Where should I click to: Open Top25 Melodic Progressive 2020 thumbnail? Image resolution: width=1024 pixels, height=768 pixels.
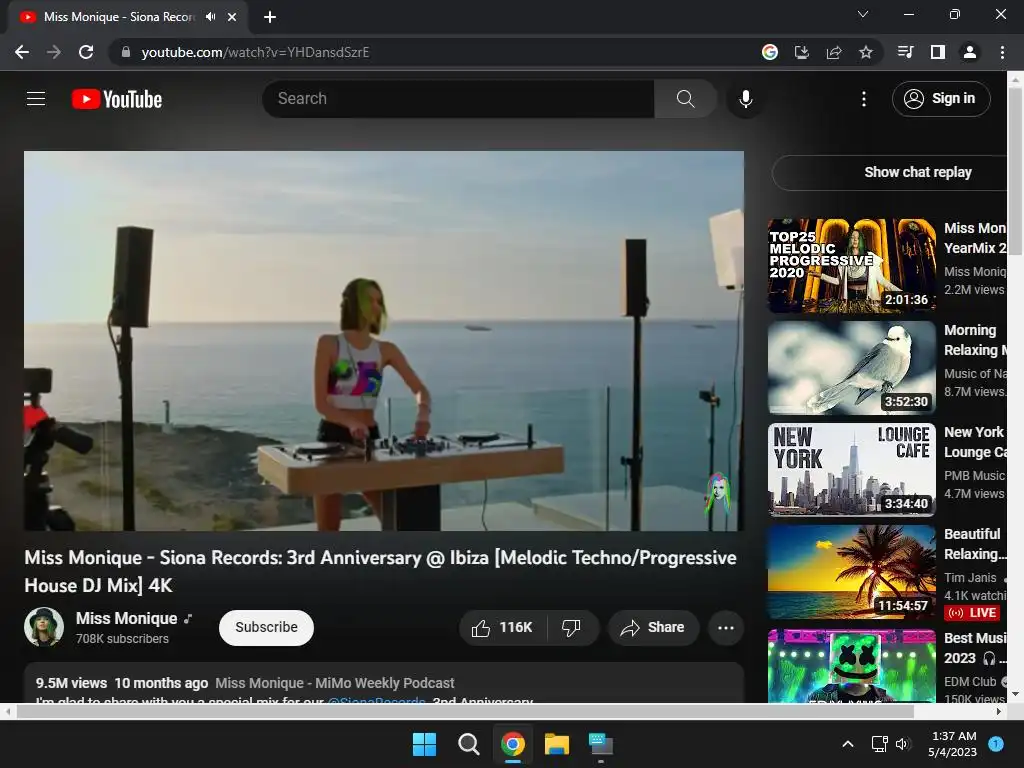tap(852, 266)
